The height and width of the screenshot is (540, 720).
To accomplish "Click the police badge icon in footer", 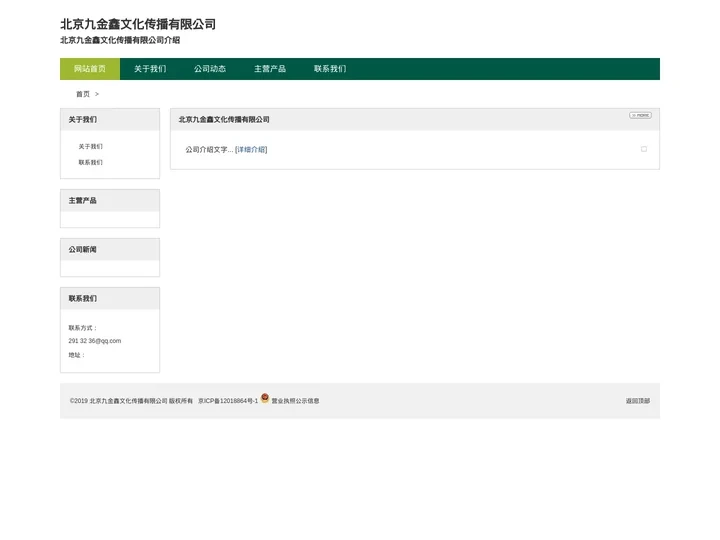I will point(265,398).
